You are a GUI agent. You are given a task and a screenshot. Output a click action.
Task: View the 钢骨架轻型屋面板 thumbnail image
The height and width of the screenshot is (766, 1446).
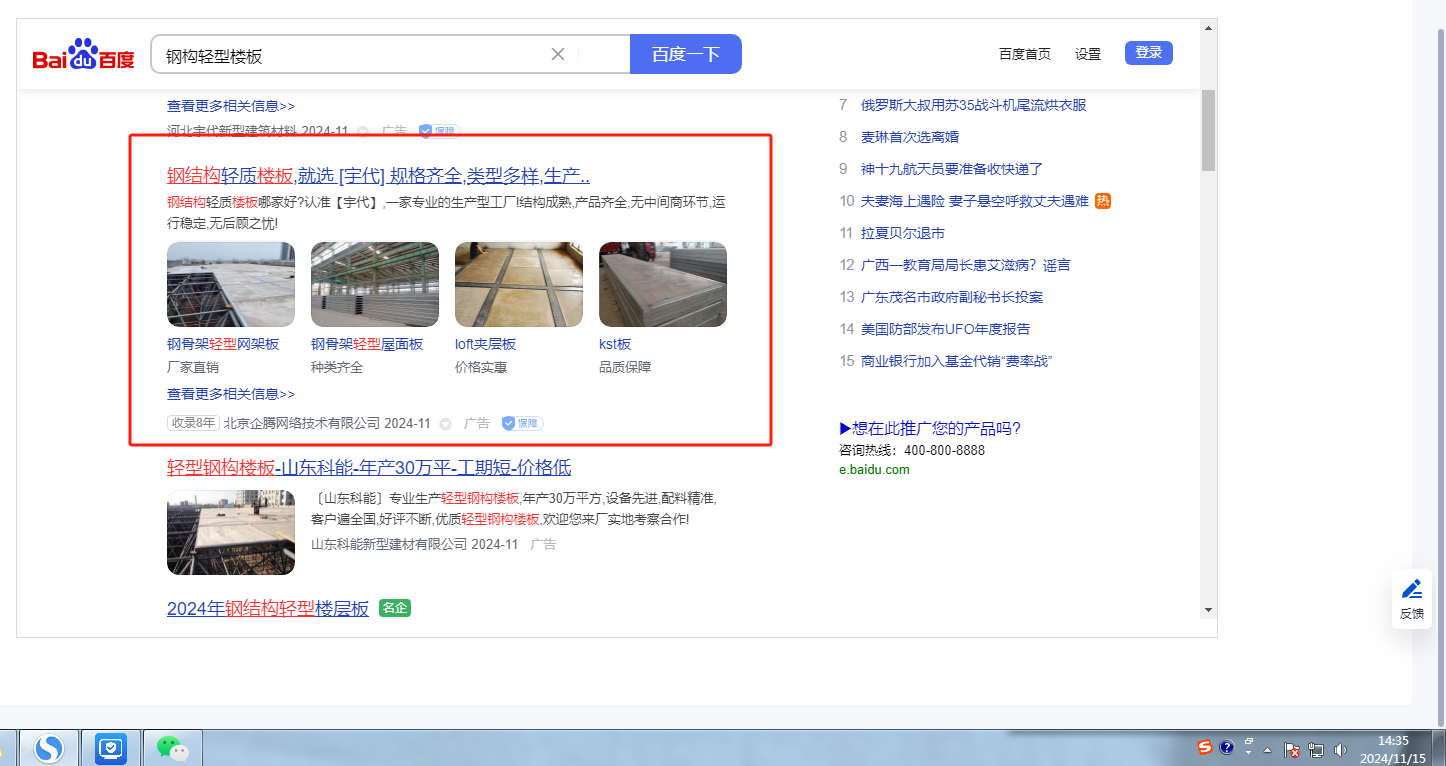(375, 284)
